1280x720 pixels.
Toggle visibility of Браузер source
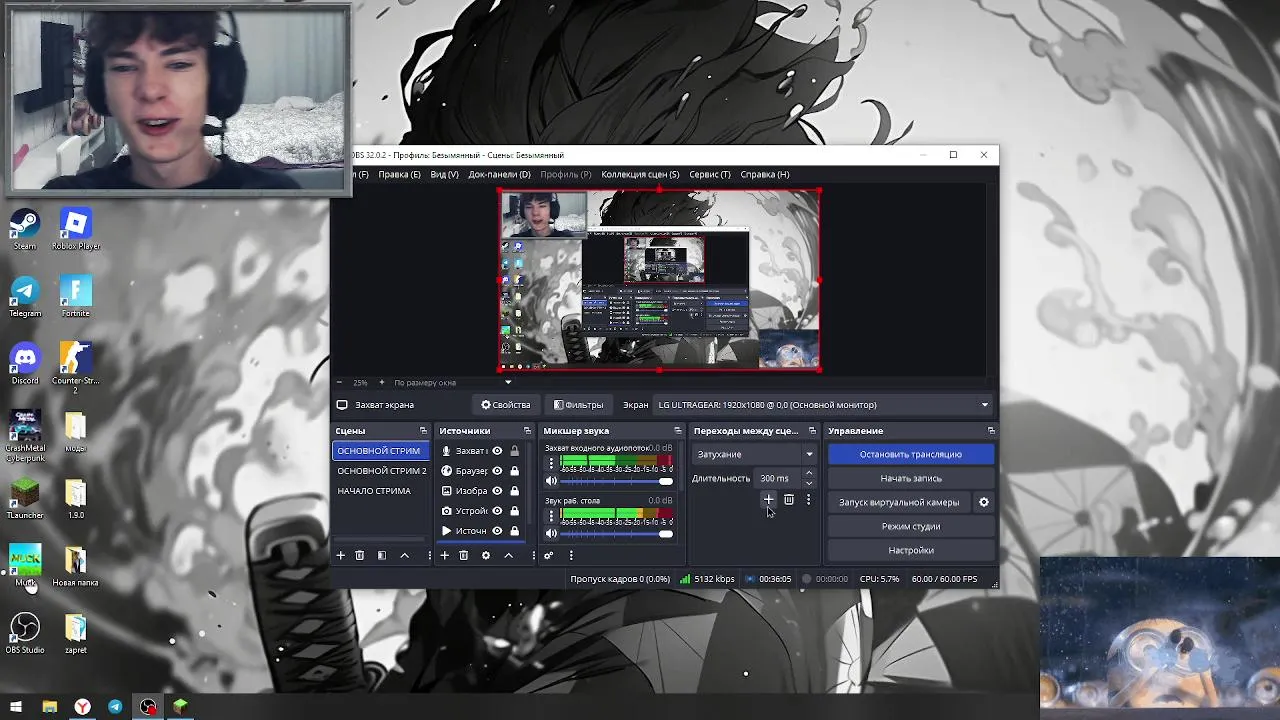point(497,471)
